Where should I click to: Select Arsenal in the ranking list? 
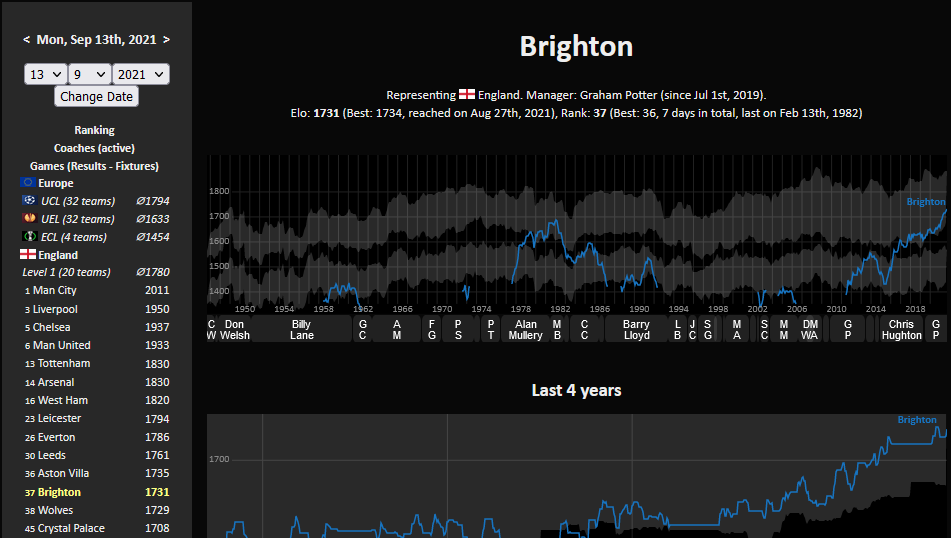56,382
